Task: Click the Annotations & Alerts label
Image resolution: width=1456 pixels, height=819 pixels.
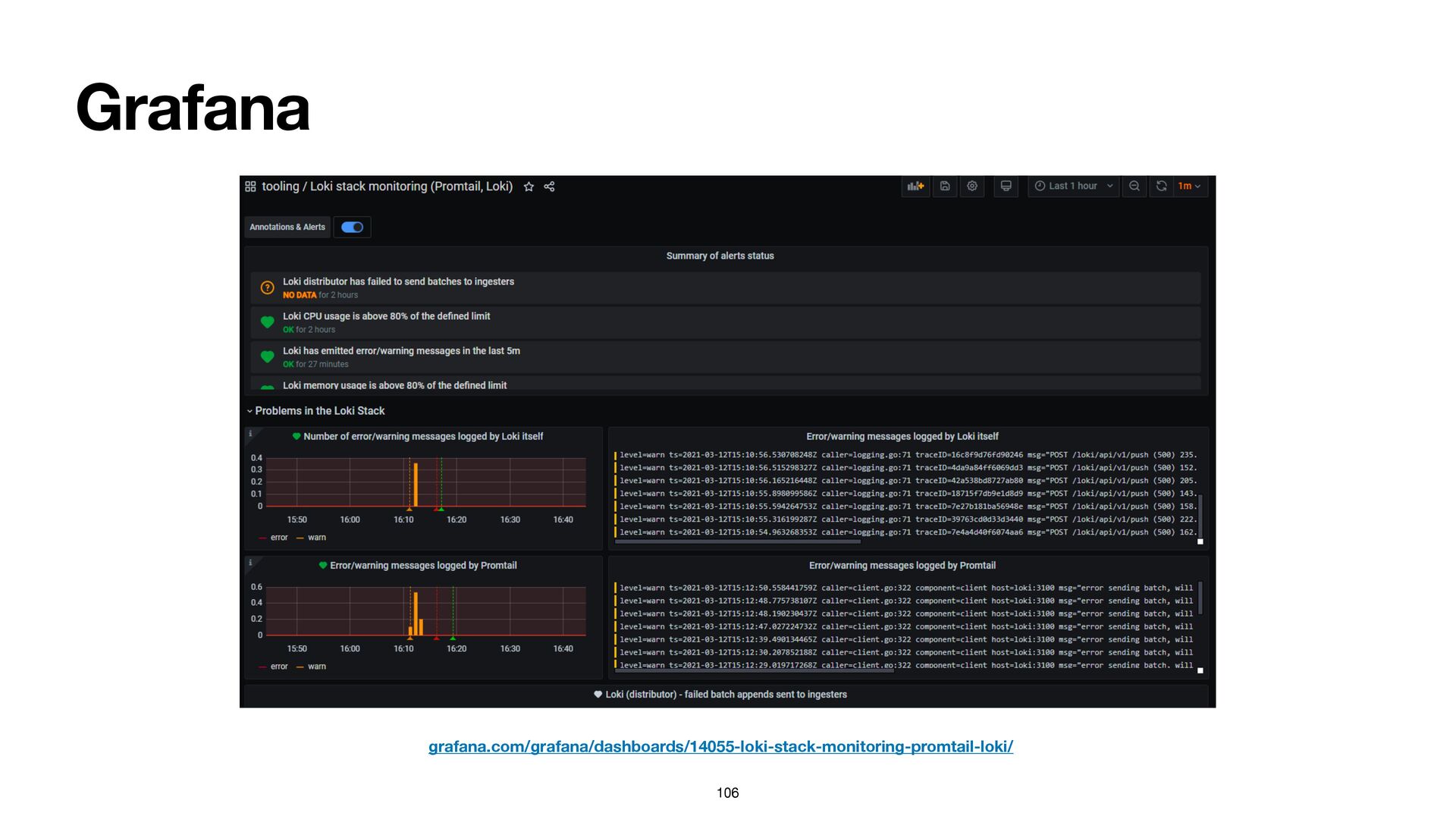Action: click(287, 227)
